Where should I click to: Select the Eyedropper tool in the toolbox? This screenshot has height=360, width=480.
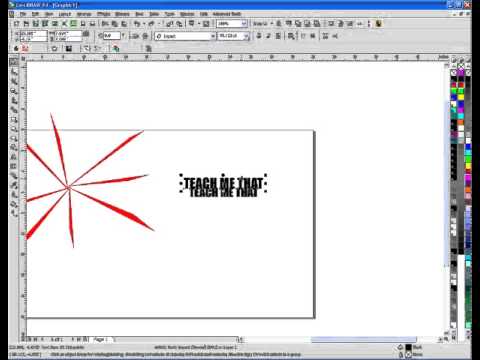[14, 185]
